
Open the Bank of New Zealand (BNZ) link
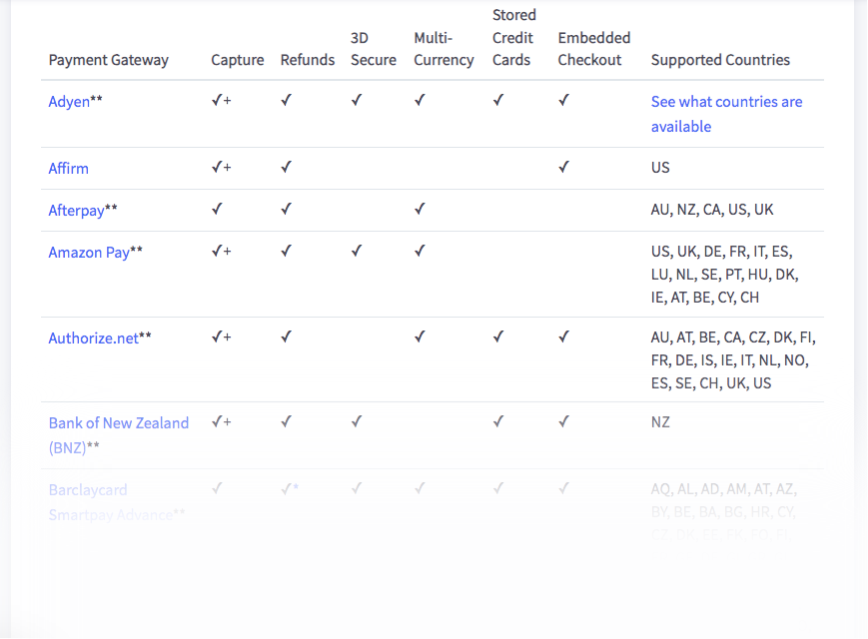point(118,435)
